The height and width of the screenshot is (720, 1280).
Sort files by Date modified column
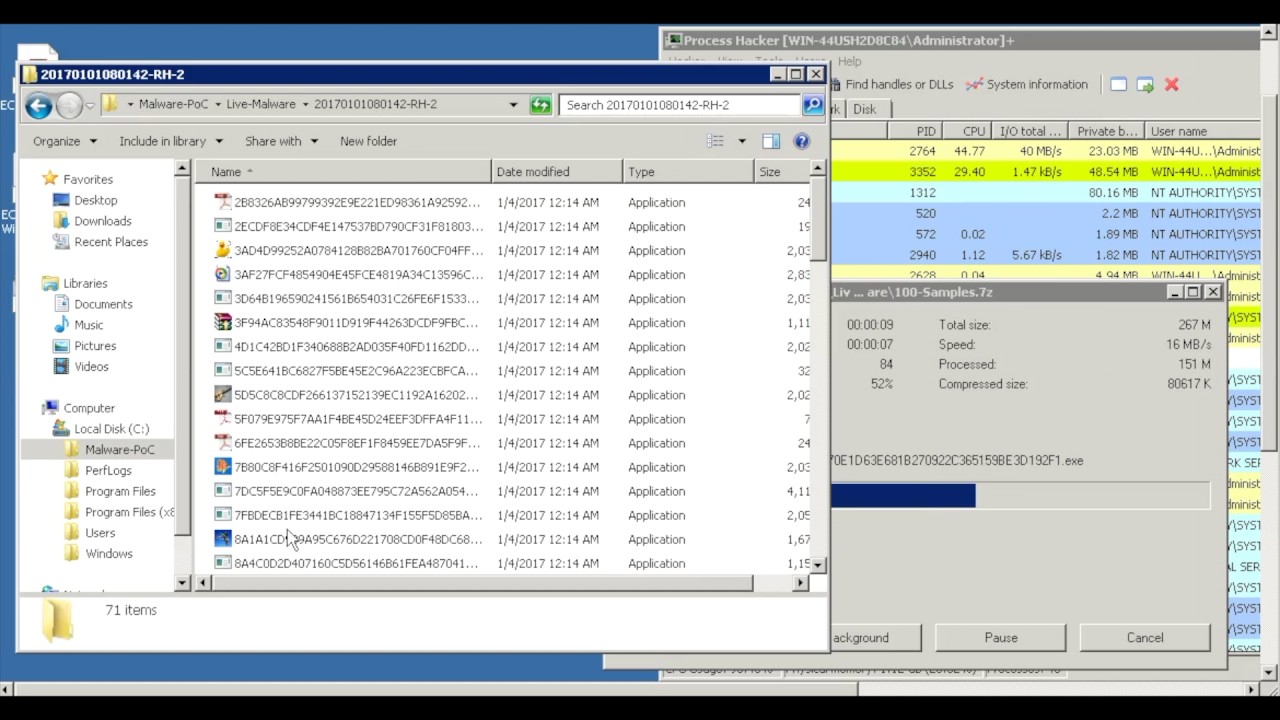click(x=556, y=172)
